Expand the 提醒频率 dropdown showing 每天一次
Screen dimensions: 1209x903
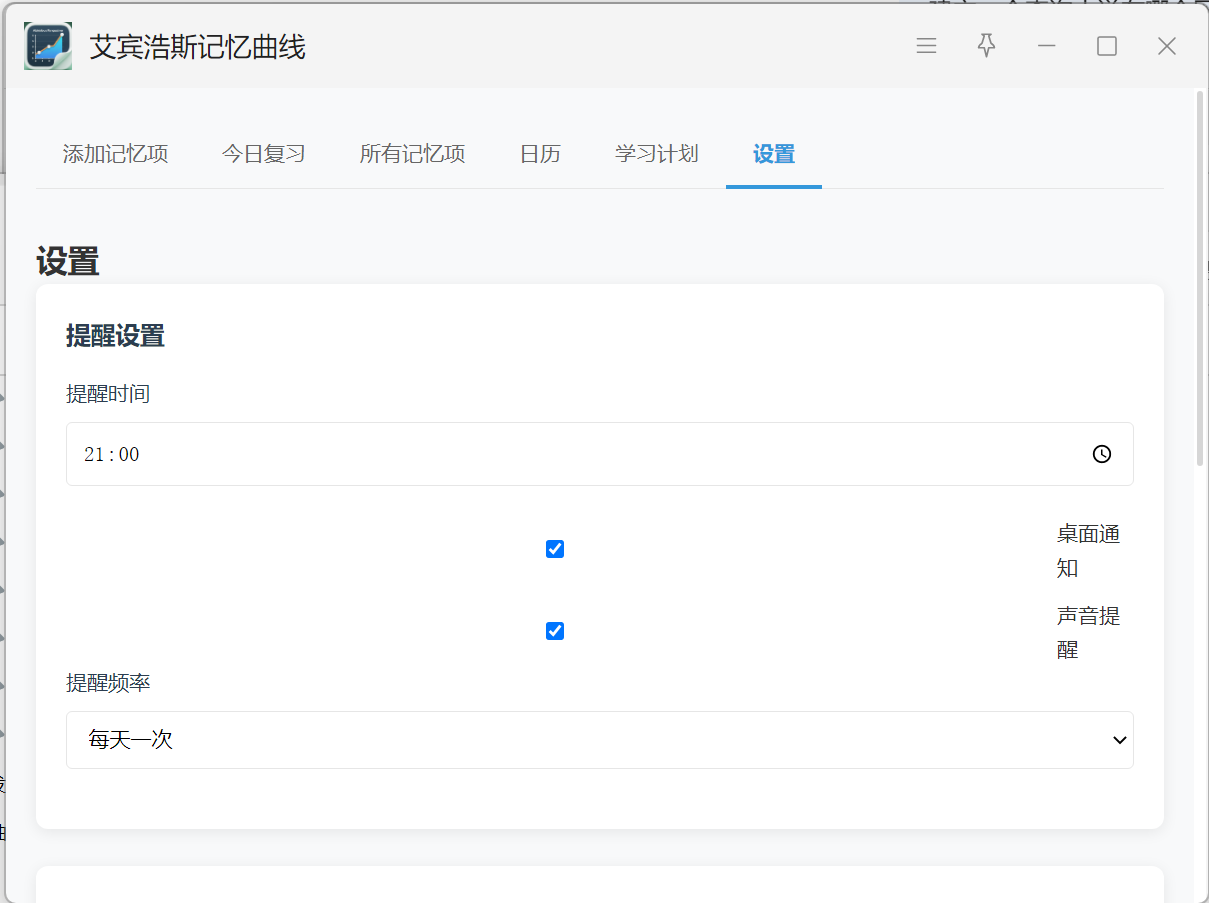click(600, 740)
